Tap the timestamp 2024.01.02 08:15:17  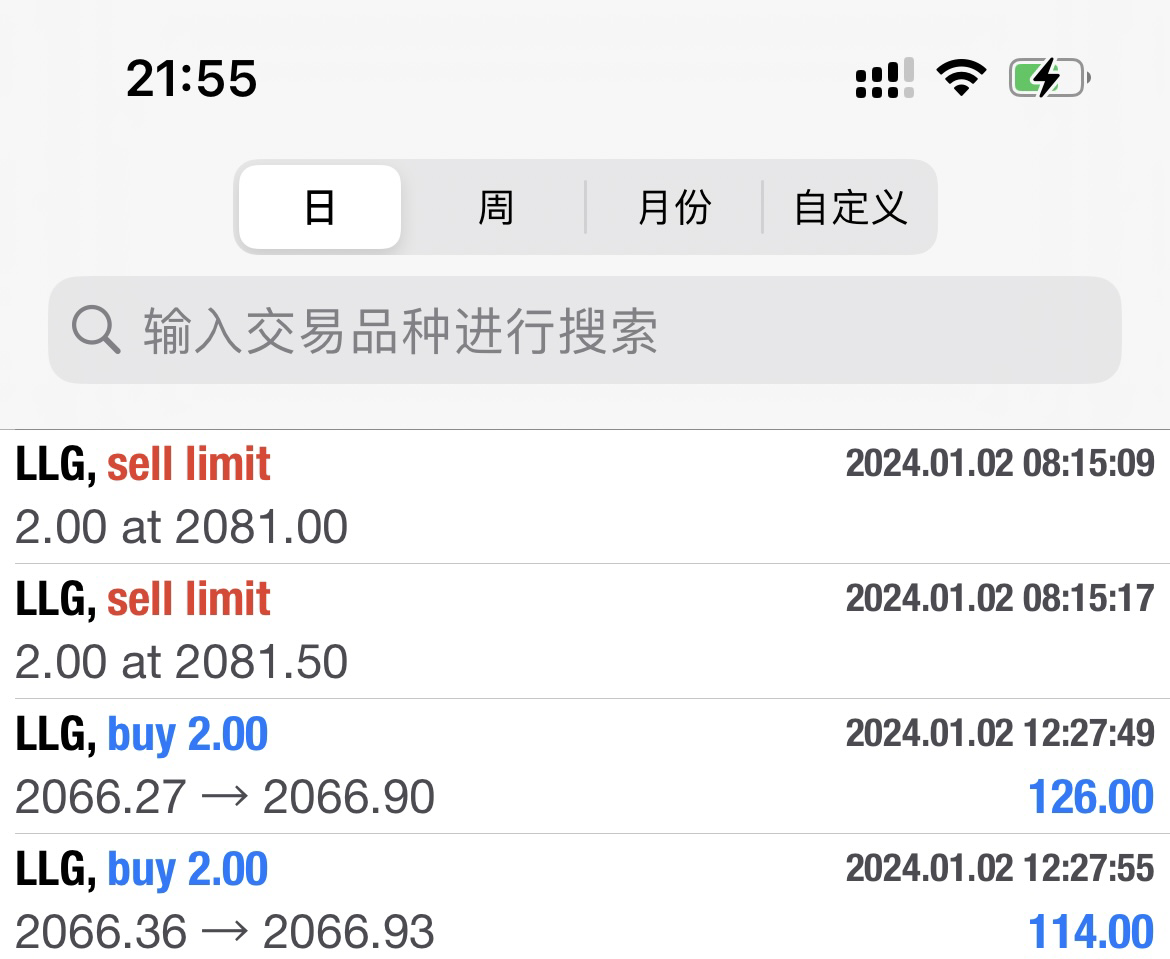click(1000, 598)
